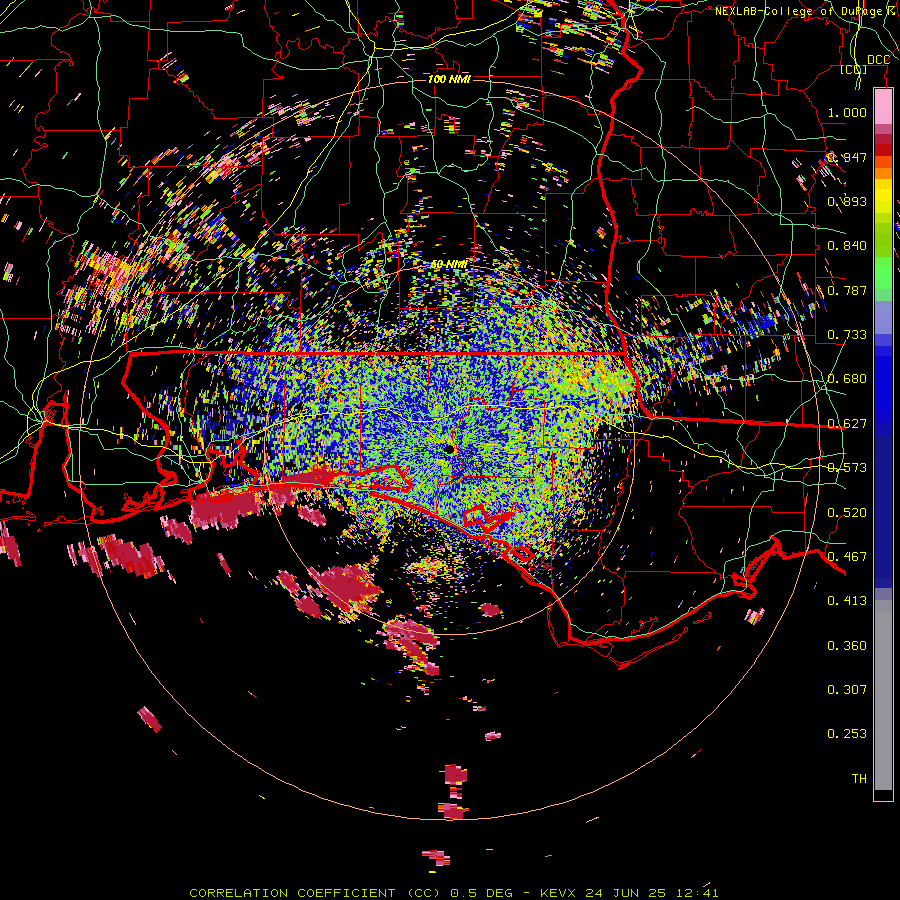The height and width of the screenshot is (900, 900).
Task: Click the TH label below the scale
Action: click(x=859, y=779)
